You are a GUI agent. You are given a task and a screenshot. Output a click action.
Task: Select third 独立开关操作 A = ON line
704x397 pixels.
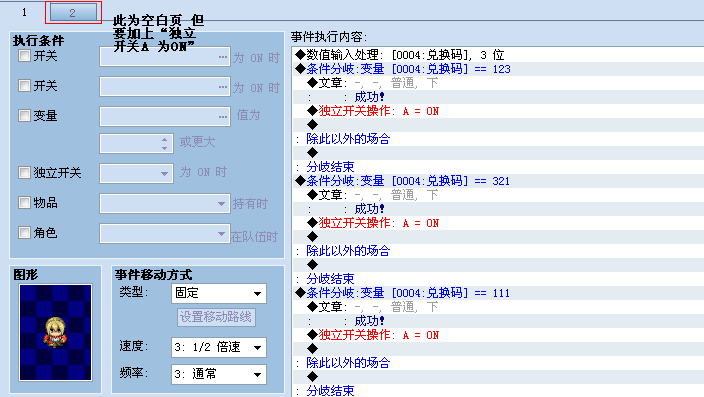tap(498, 335)
